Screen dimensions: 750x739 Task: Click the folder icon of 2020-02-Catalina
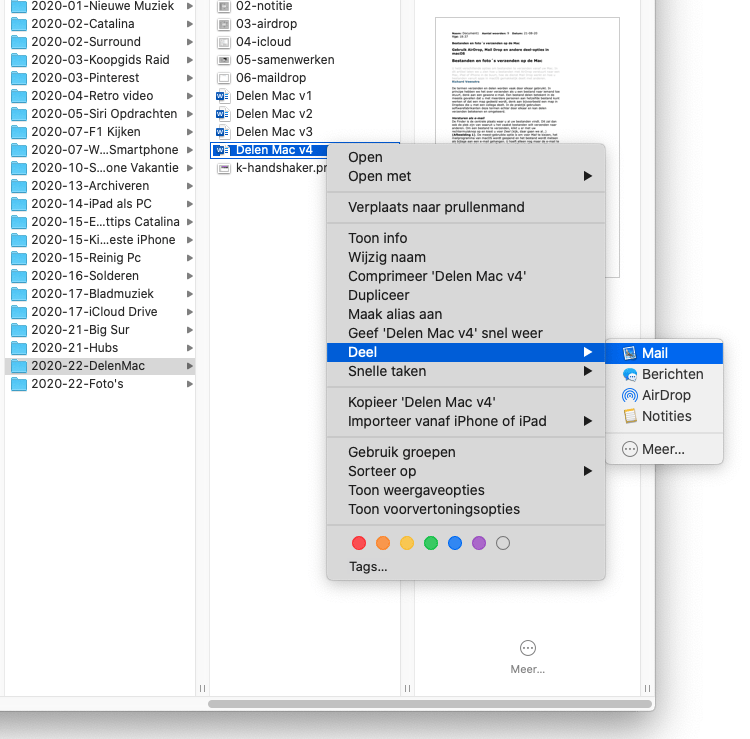coord(19,24)
